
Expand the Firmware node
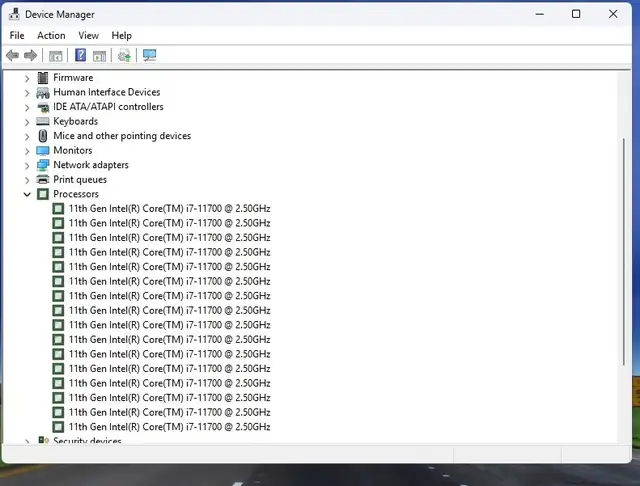click(x=27, y=78)
